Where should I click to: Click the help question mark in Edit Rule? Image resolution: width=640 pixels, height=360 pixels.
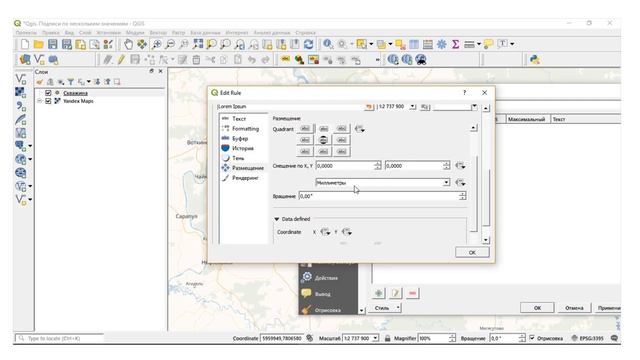pos(464,93)
